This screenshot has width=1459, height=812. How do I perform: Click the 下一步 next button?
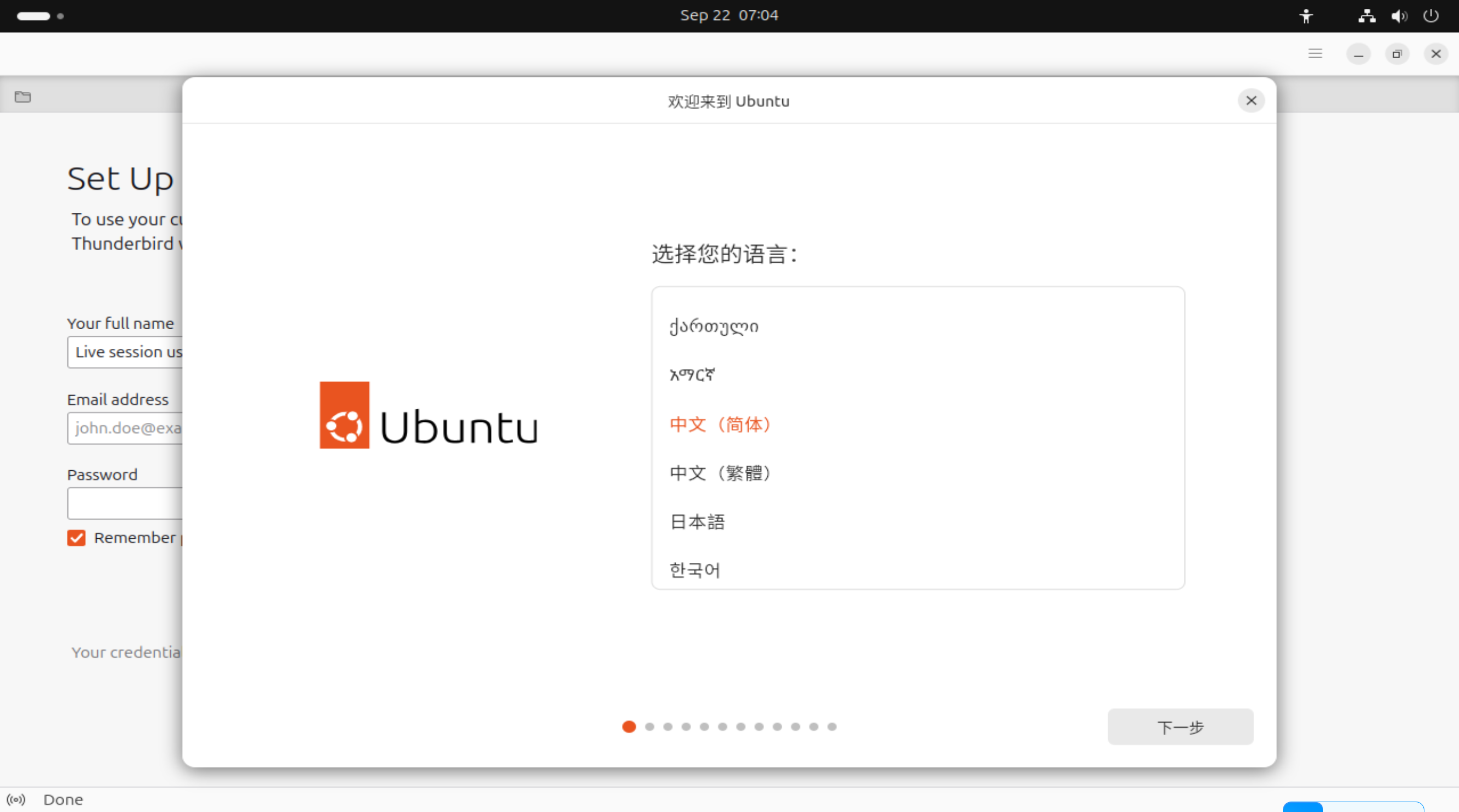1180,726
